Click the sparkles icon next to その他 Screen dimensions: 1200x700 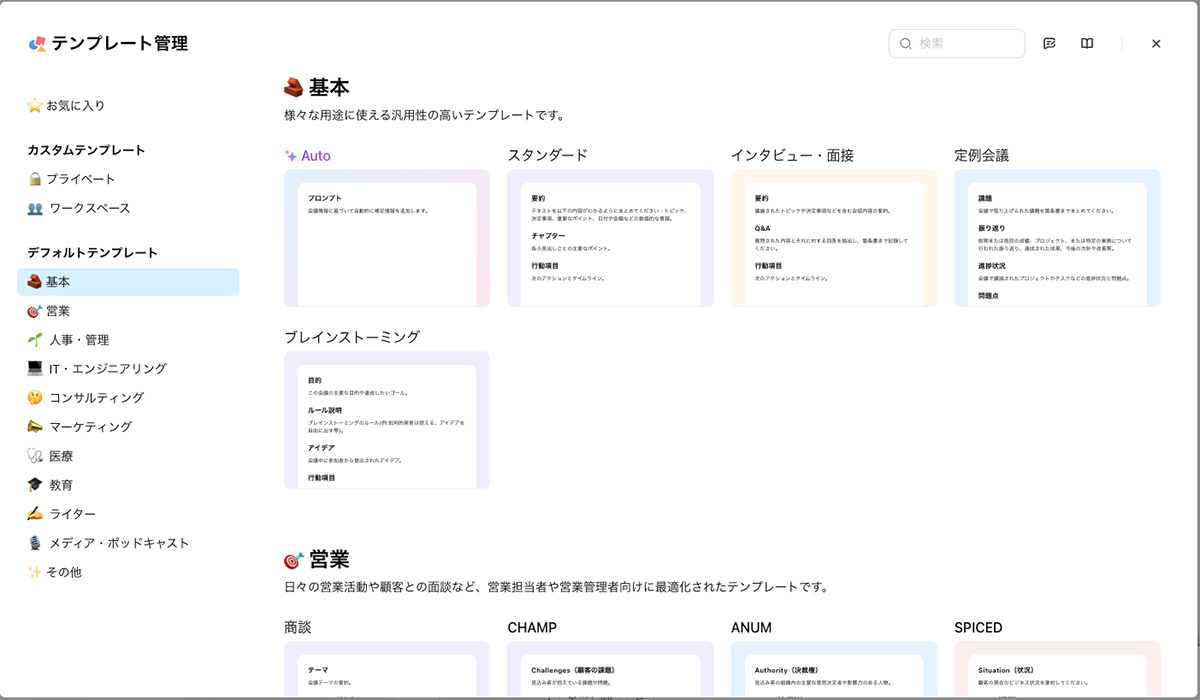(x=35, y=572)
